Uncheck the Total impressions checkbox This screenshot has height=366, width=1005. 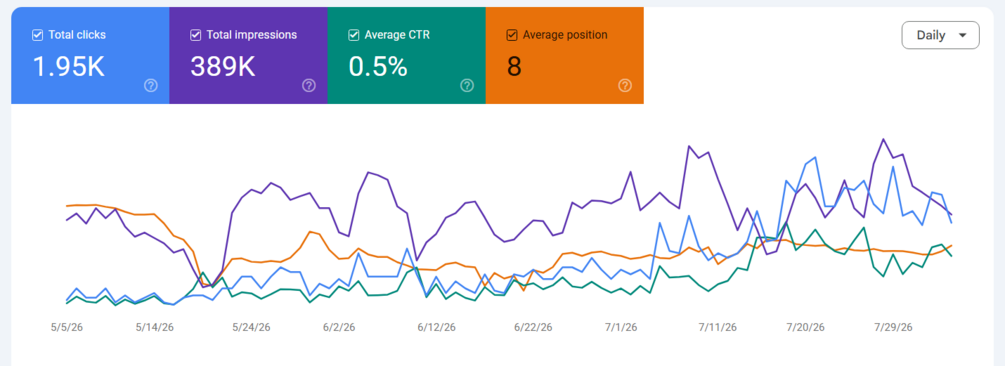click(x=195, y=35)
